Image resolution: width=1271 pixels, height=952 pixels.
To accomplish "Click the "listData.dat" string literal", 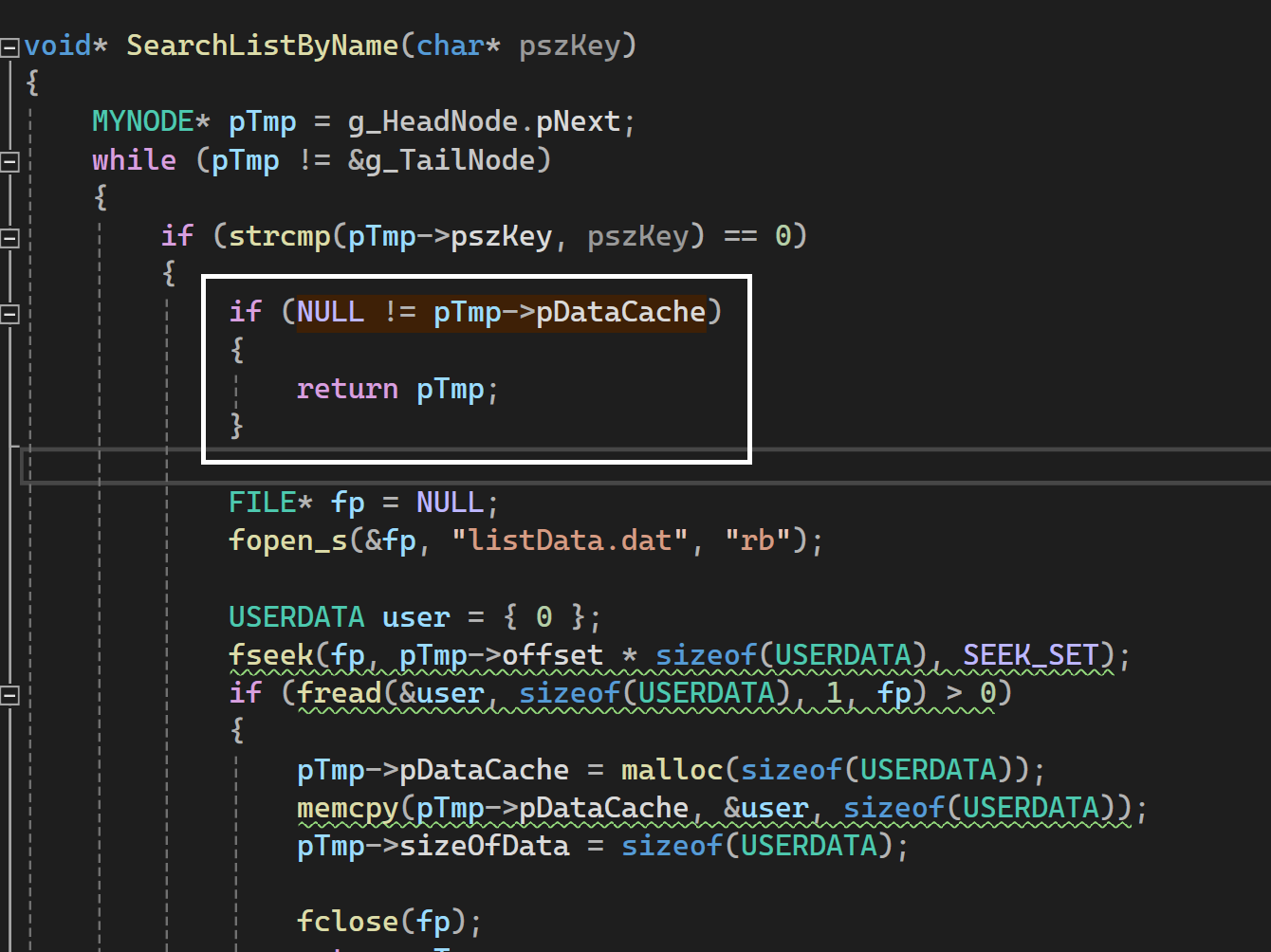I will point(569,541).
